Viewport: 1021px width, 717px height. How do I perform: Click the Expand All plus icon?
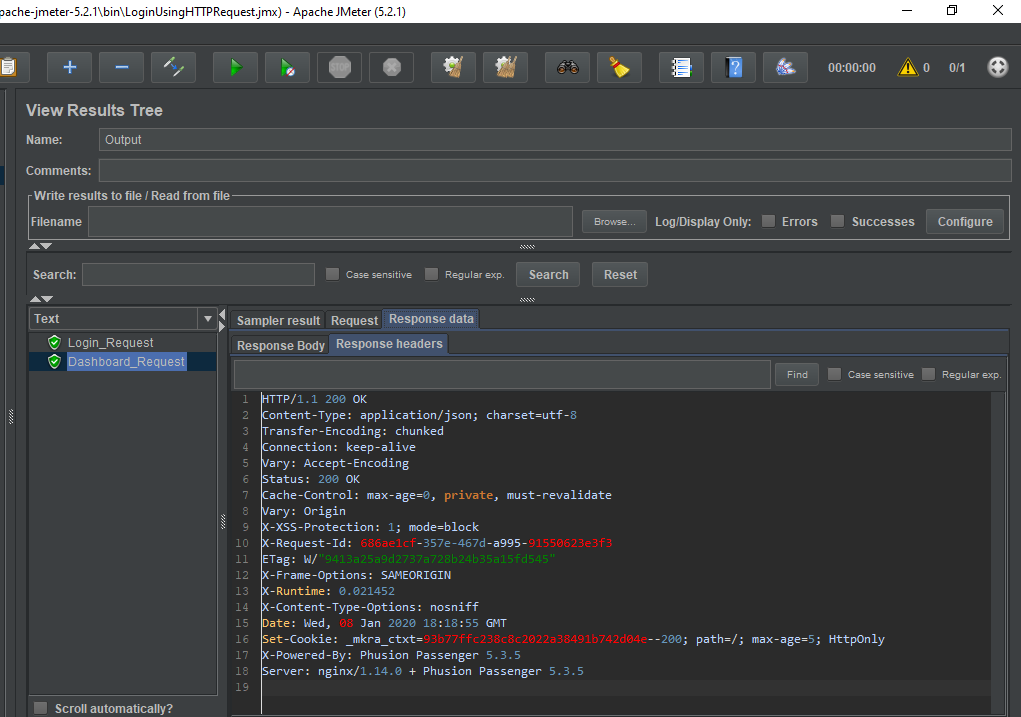[69, 68]
